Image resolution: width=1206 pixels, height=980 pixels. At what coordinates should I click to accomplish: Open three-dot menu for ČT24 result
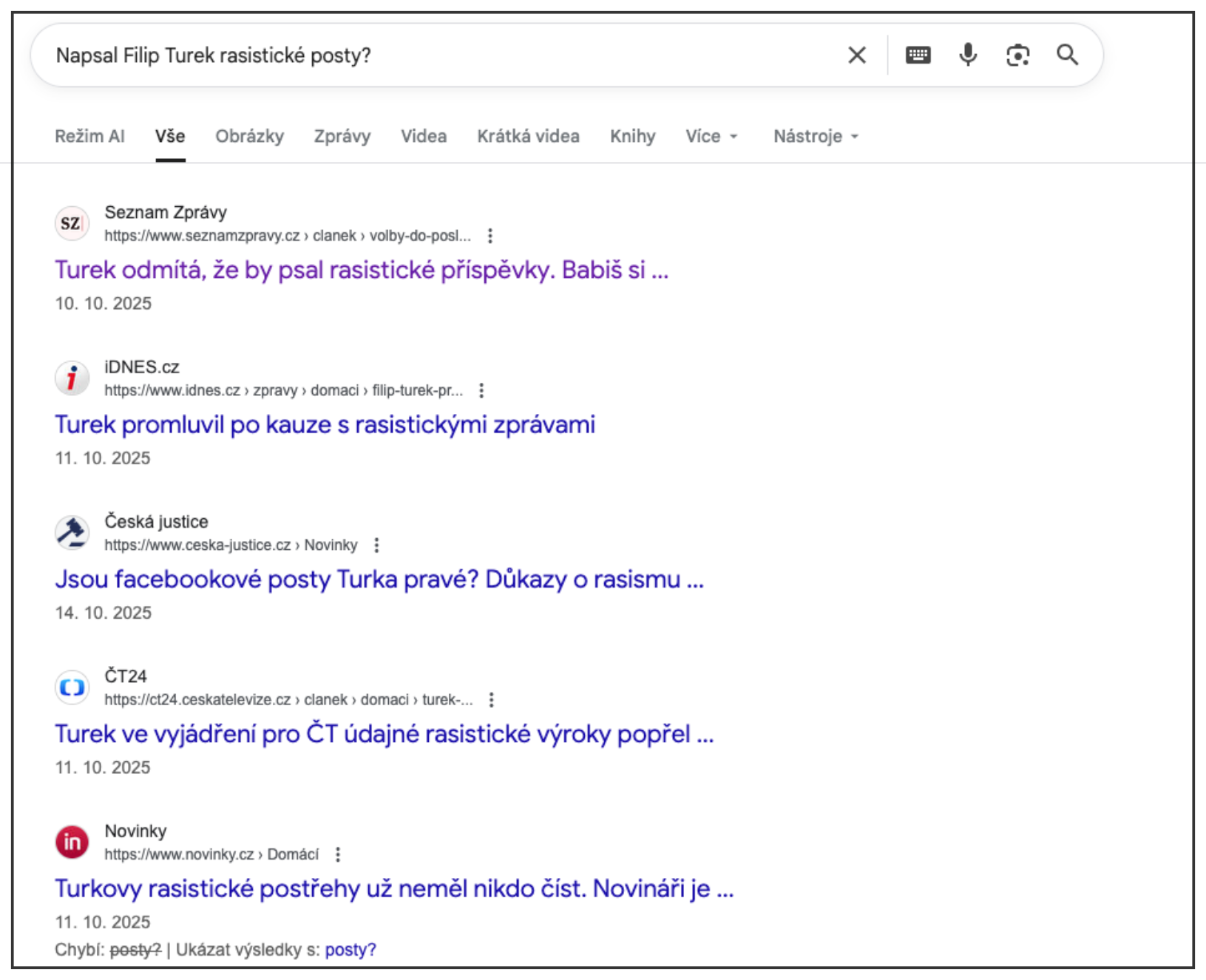click(491, 700)
